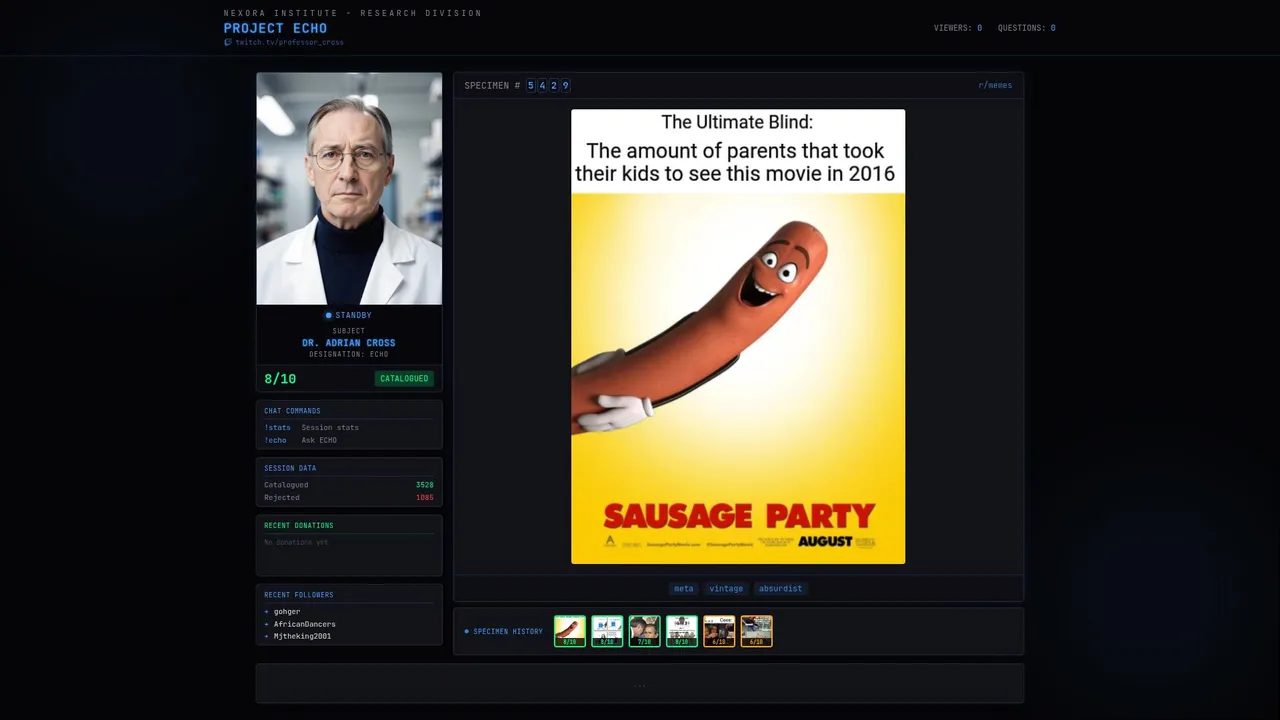Image resolution: width=1280 pixels, height=720 pixels.
Task: Open fifth history thumbnail with orange border
Action: tap(719, 631)
